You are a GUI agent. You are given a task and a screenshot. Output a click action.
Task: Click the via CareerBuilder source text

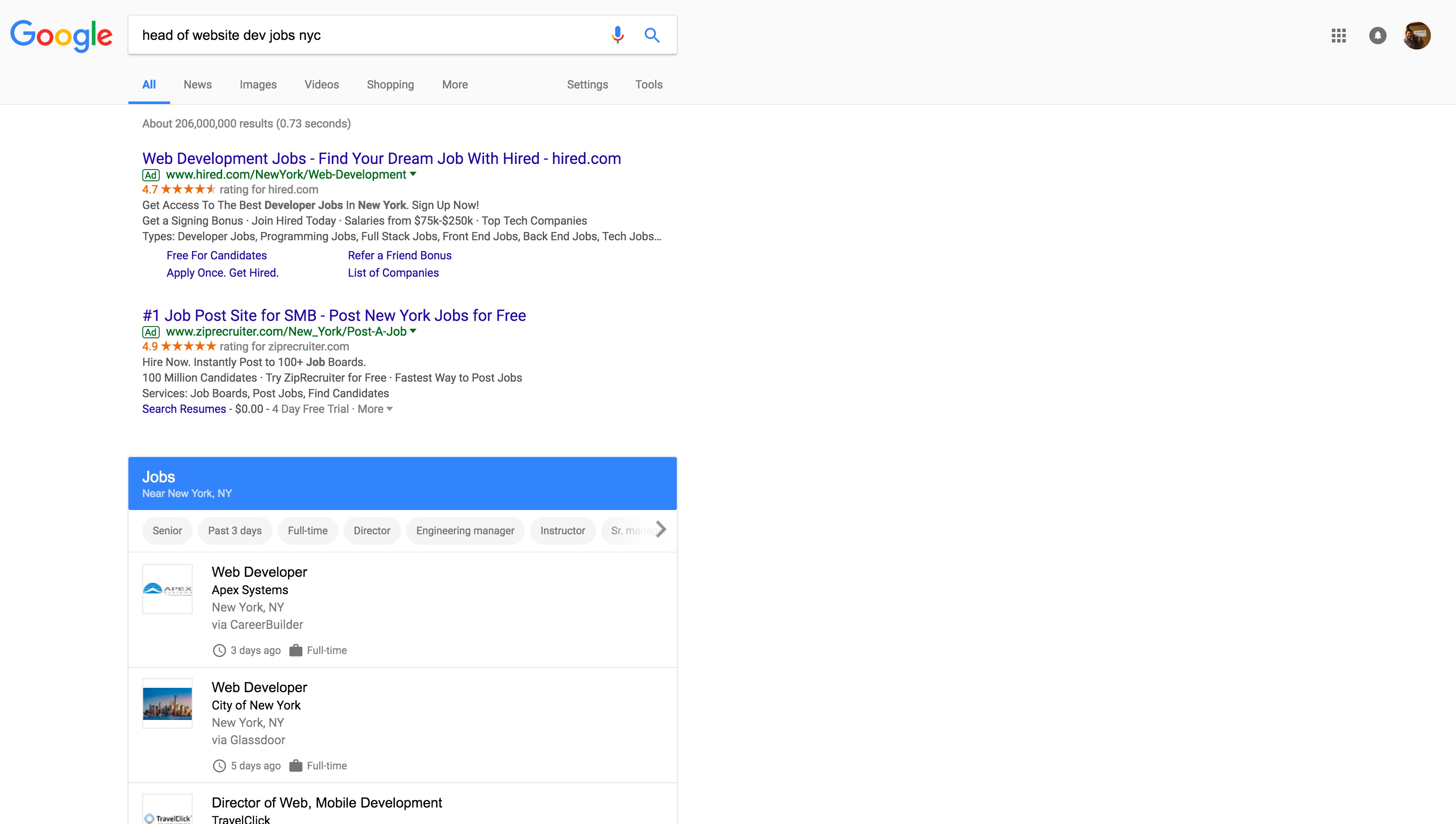[x=258, y=625]
